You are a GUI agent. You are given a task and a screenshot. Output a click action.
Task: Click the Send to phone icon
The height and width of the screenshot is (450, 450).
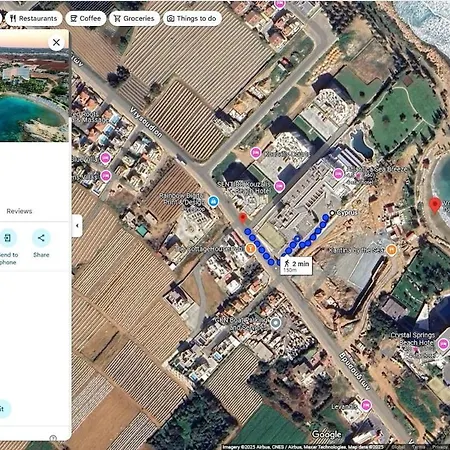pyautogui.click(x=7, y=238)
